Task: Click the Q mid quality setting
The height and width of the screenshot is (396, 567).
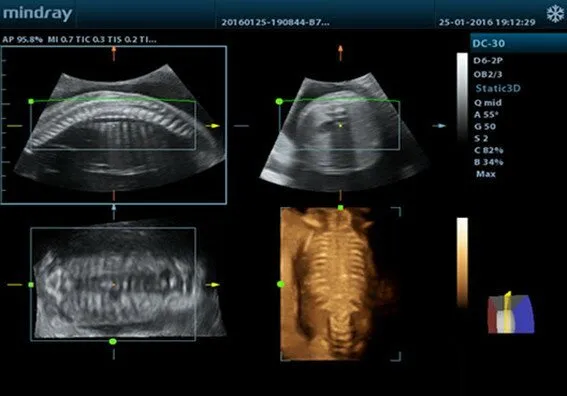Action: 488,103
